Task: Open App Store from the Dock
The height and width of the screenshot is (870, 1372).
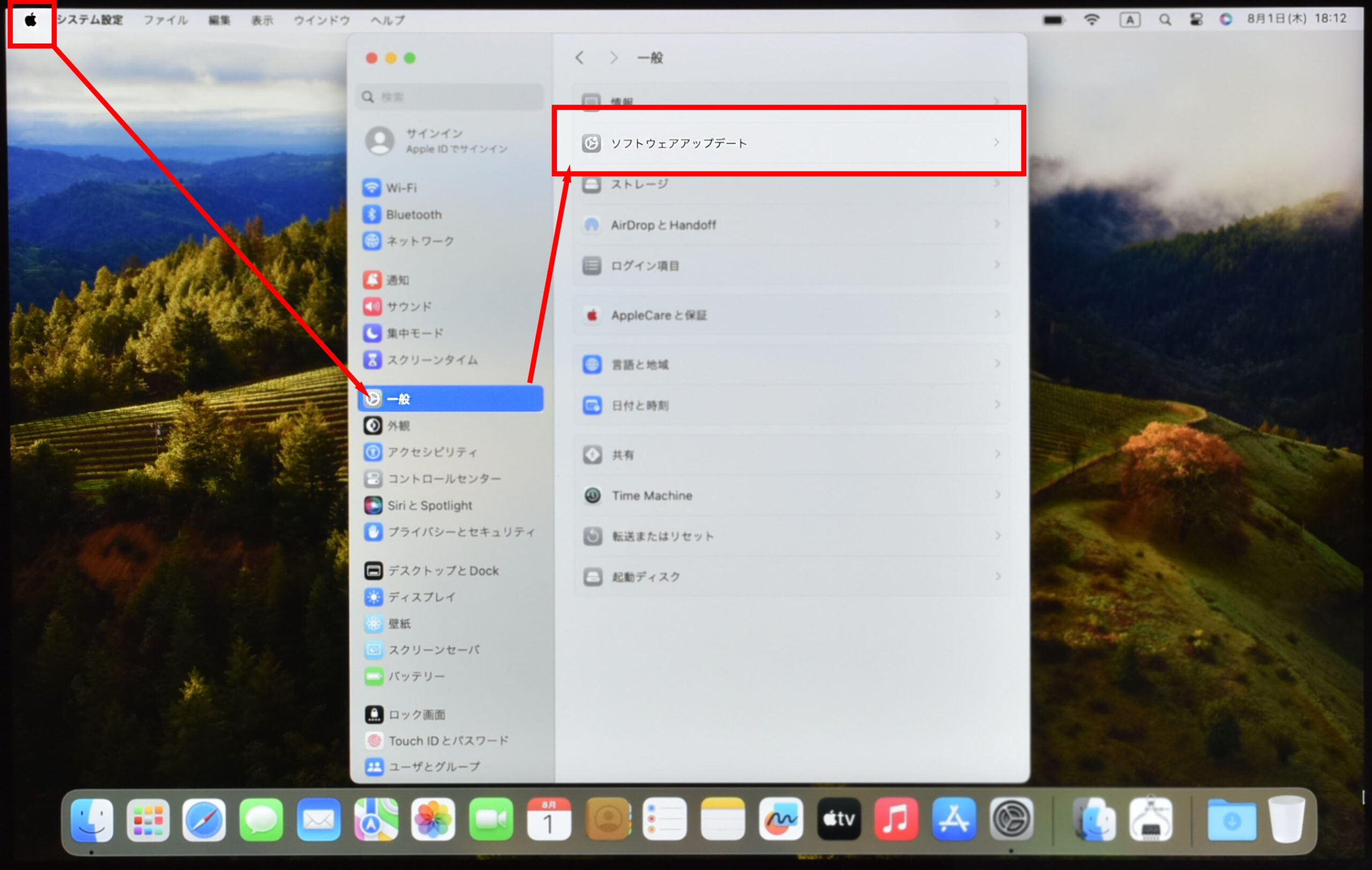Action: click(x=955, y=820)
